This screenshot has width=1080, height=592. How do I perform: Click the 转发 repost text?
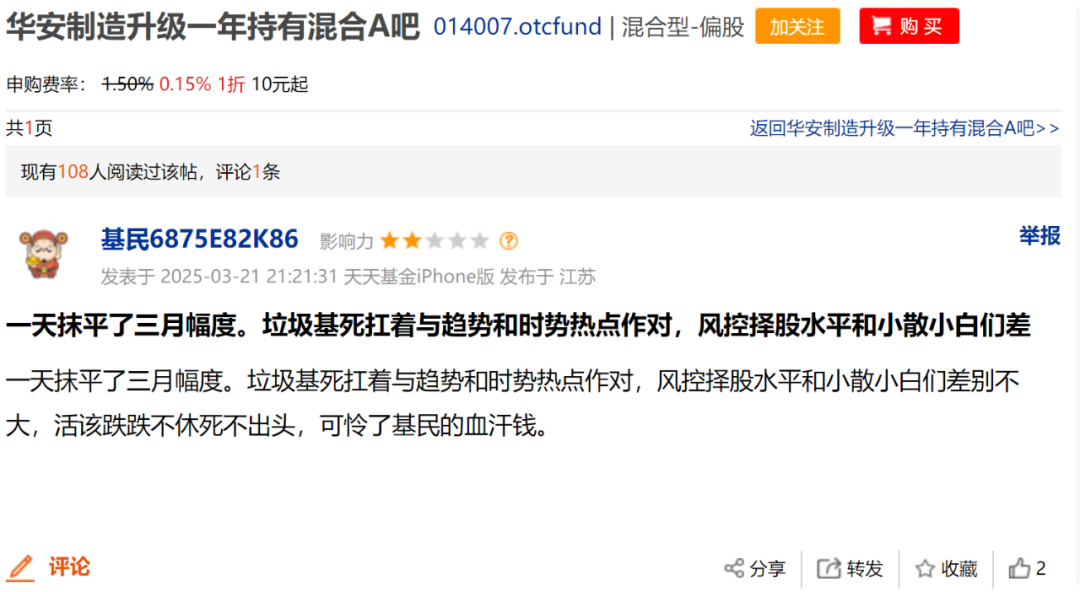pos(865,569)
